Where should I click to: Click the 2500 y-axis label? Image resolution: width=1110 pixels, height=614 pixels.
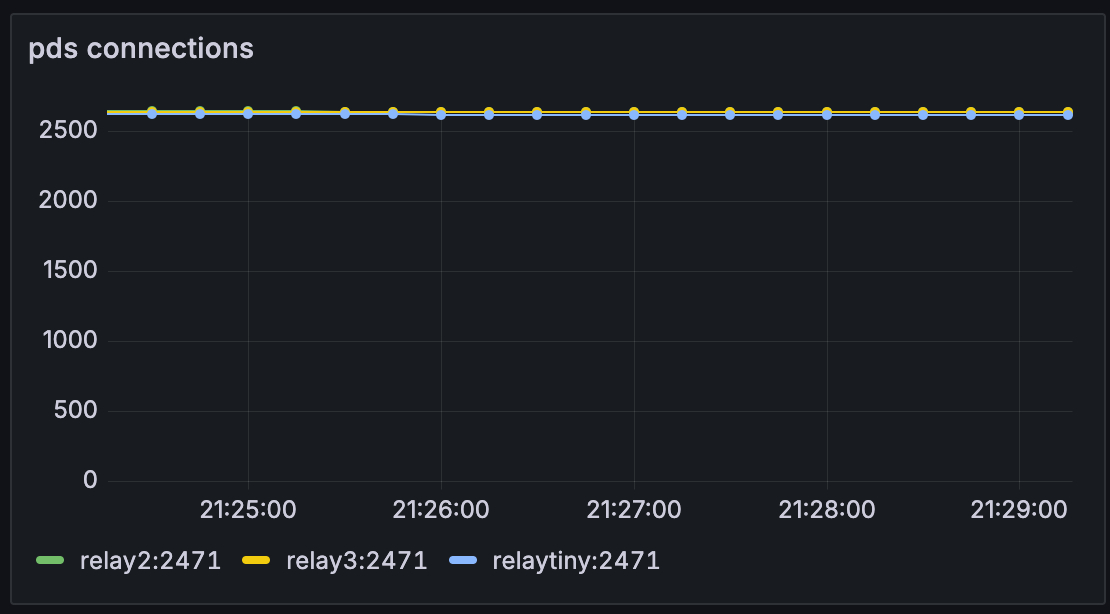pos(69,131)
